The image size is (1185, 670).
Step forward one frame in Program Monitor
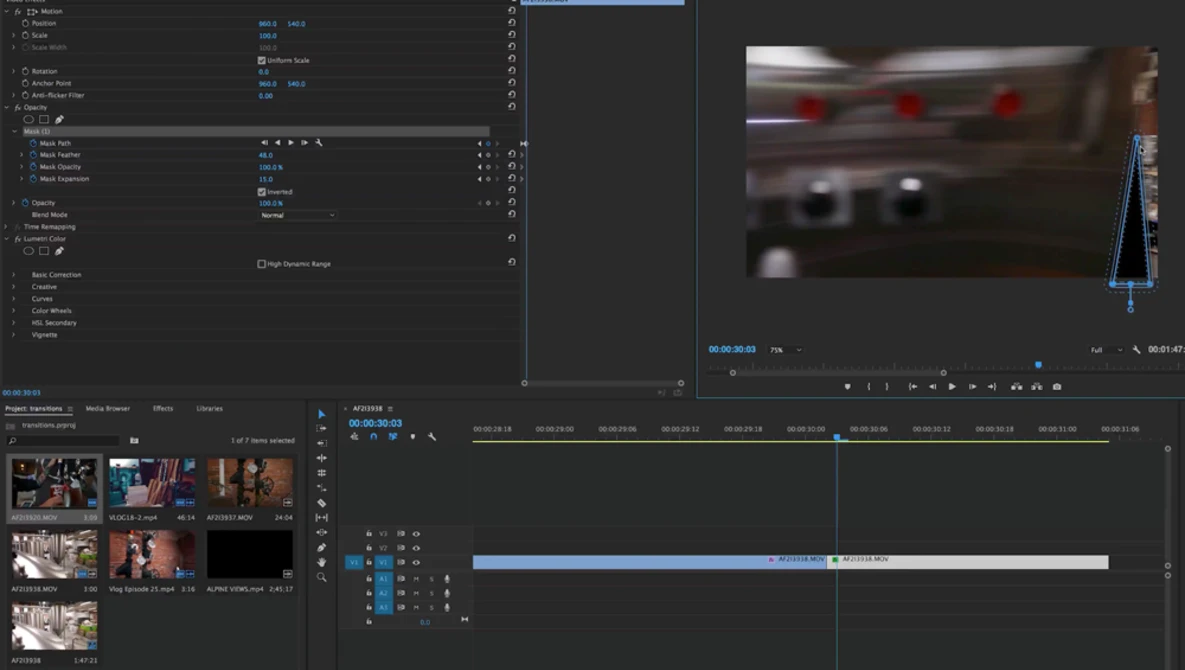tap(973, 387)
